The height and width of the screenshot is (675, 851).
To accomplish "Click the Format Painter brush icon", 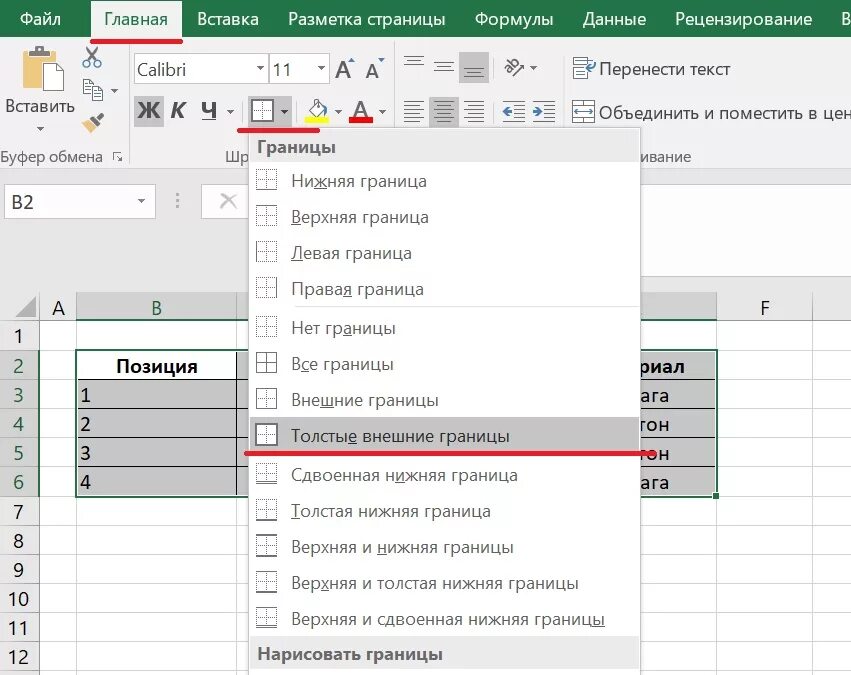I will pyautogui.click(x=93, y=123).
